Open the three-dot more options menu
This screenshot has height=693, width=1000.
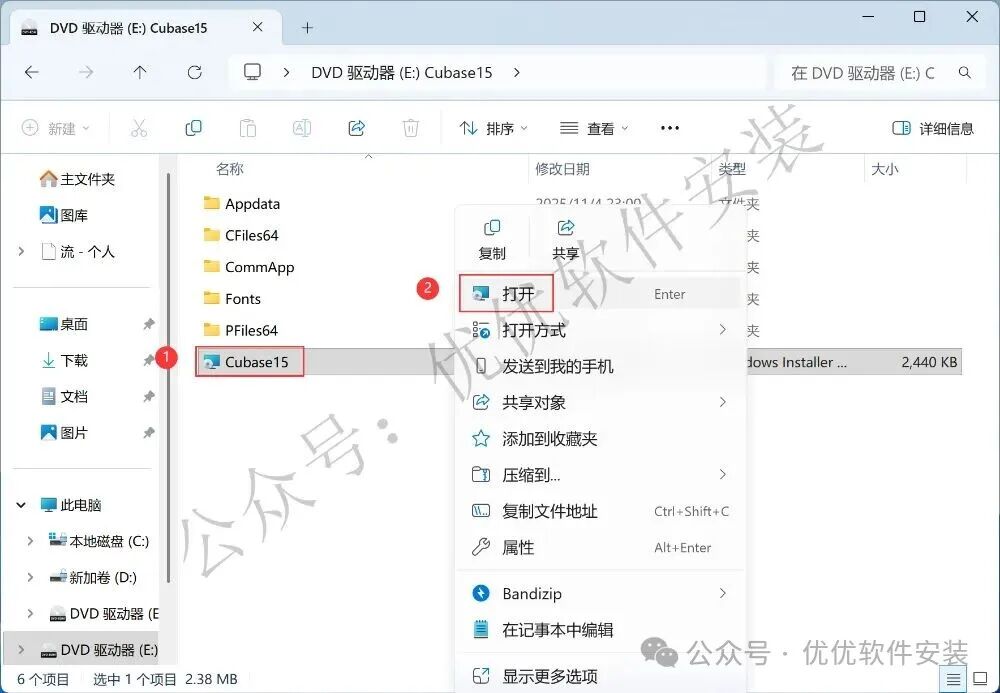point(670,128)
